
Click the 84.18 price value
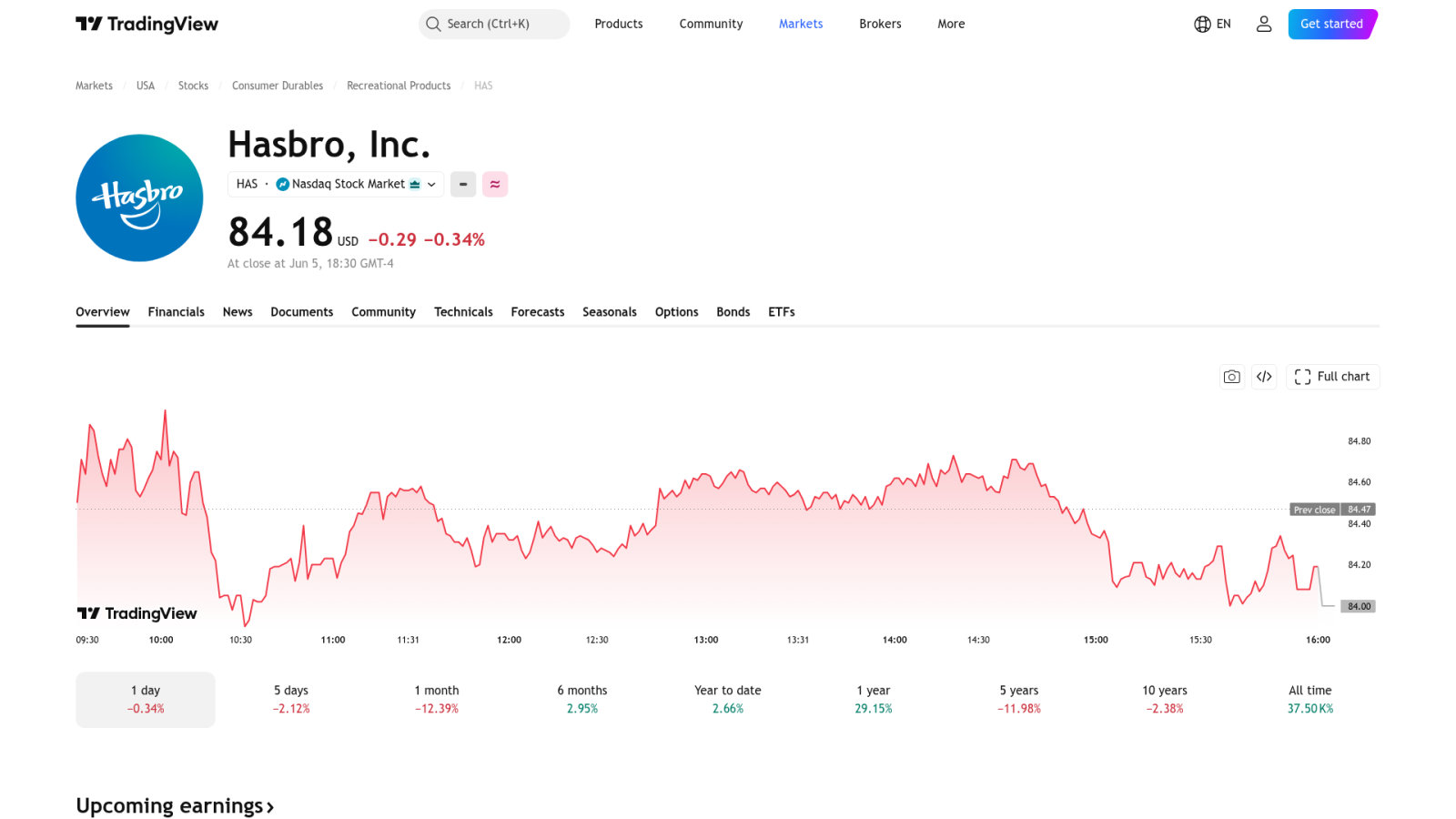click(280, 232)
